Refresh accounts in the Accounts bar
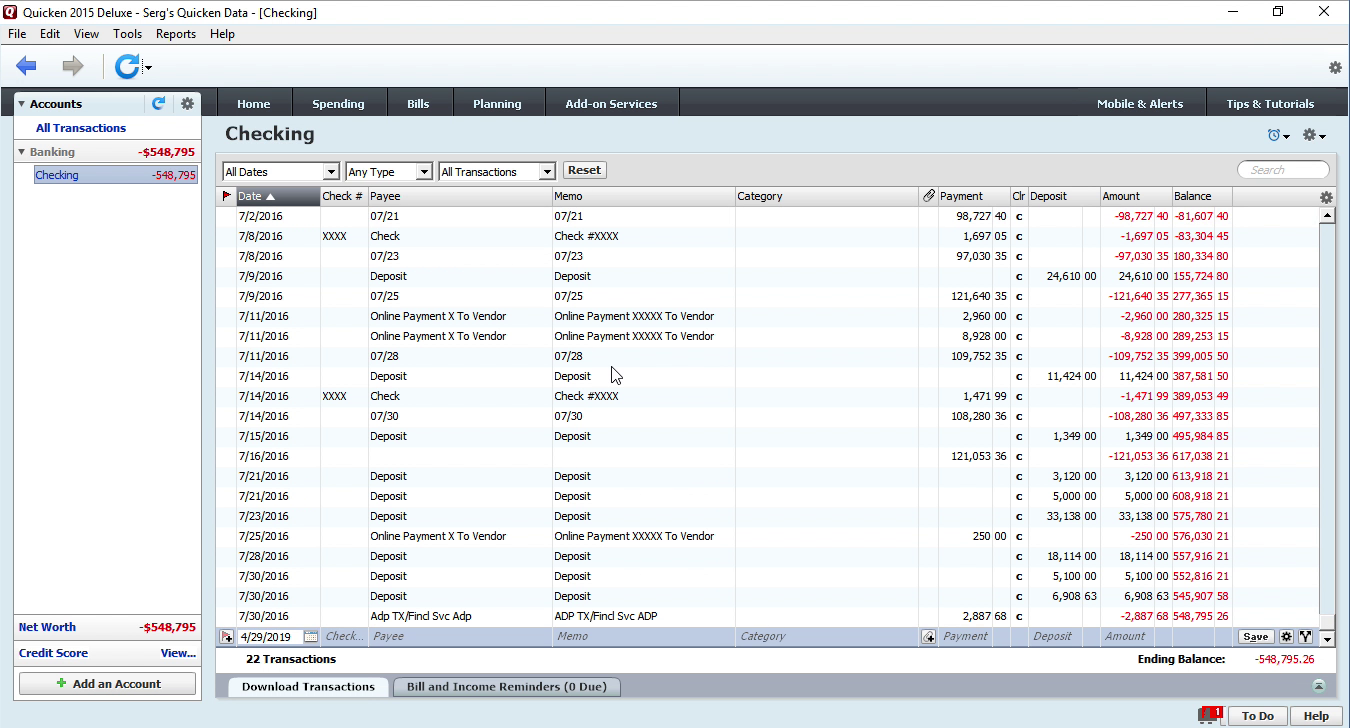 (158, 103)
